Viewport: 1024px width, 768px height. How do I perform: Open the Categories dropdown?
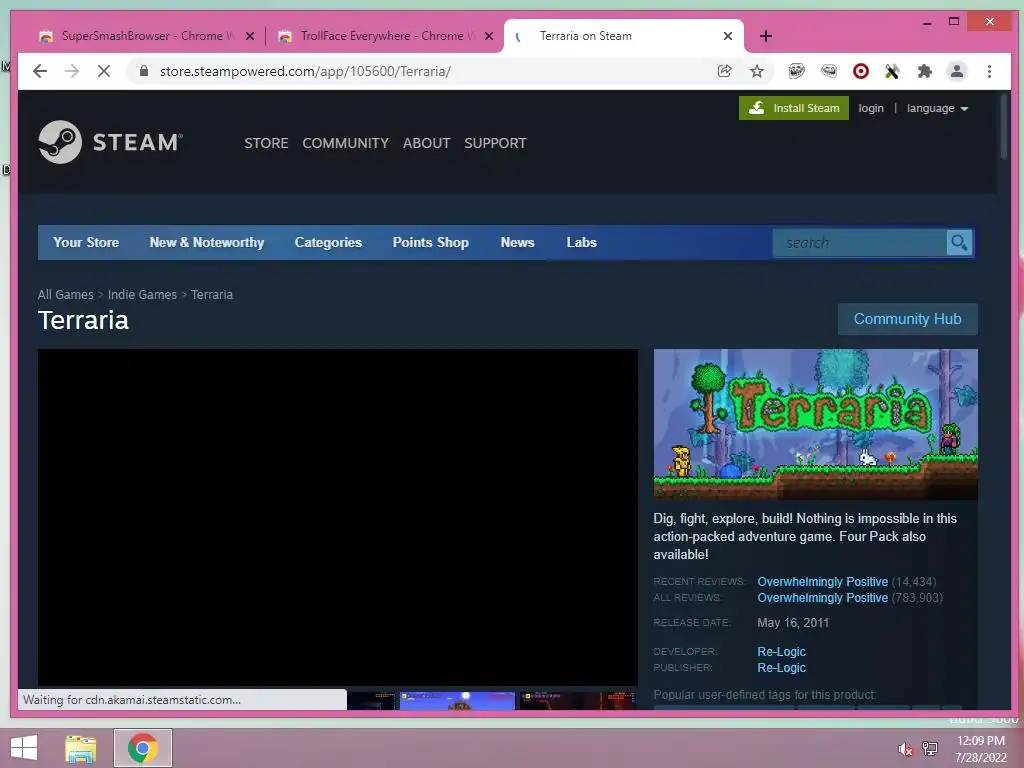328,242
